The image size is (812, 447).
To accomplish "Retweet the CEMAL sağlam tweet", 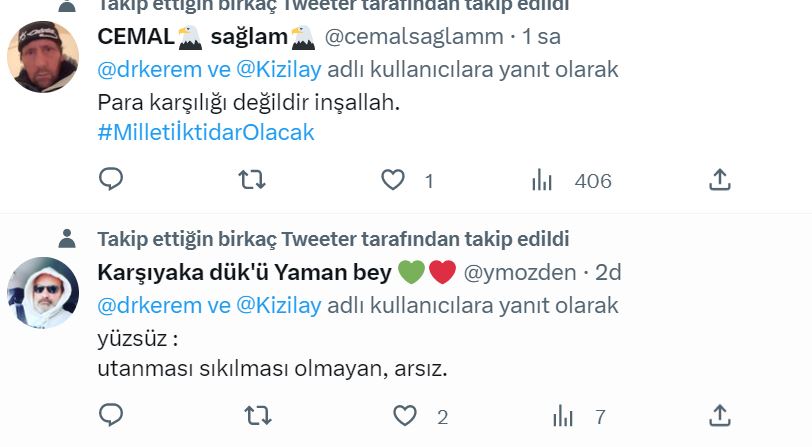I will (252, 180).
